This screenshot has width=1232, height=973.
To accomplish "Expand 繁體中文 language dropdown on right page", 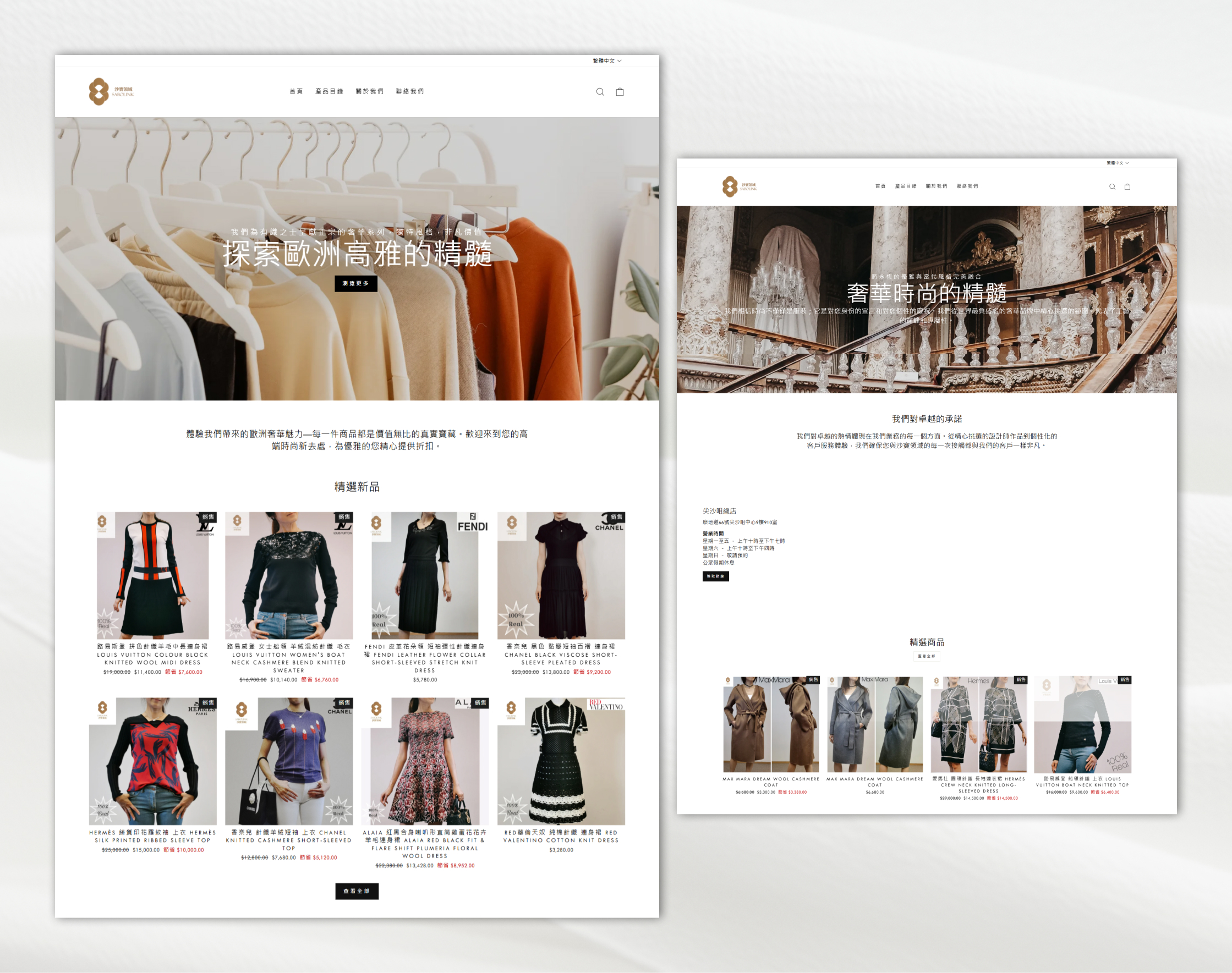I will click(x=1117, y=163).
